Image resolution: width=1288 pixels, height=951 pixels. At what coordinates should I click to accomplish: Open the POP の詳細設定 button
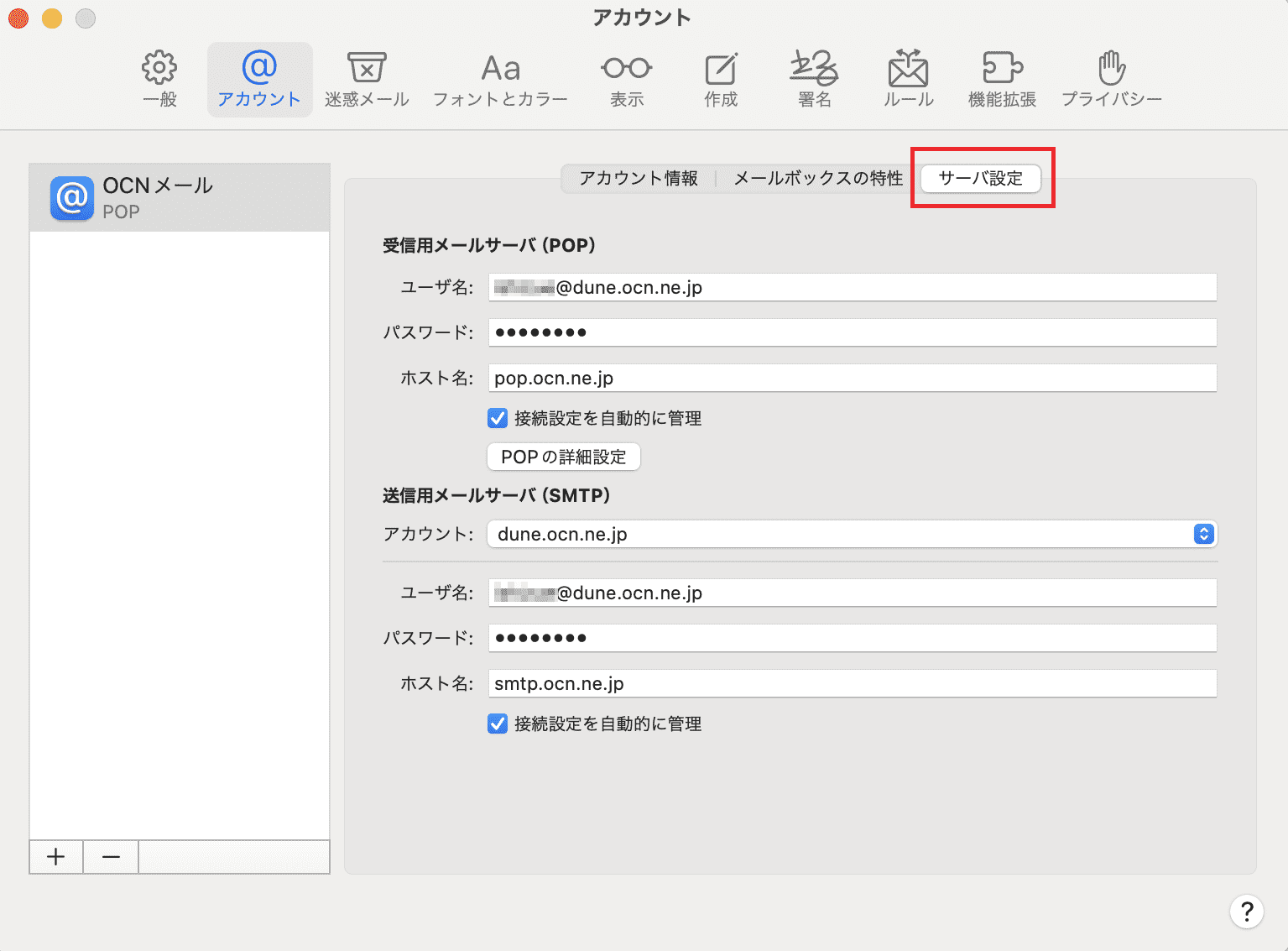pos(564,457)
